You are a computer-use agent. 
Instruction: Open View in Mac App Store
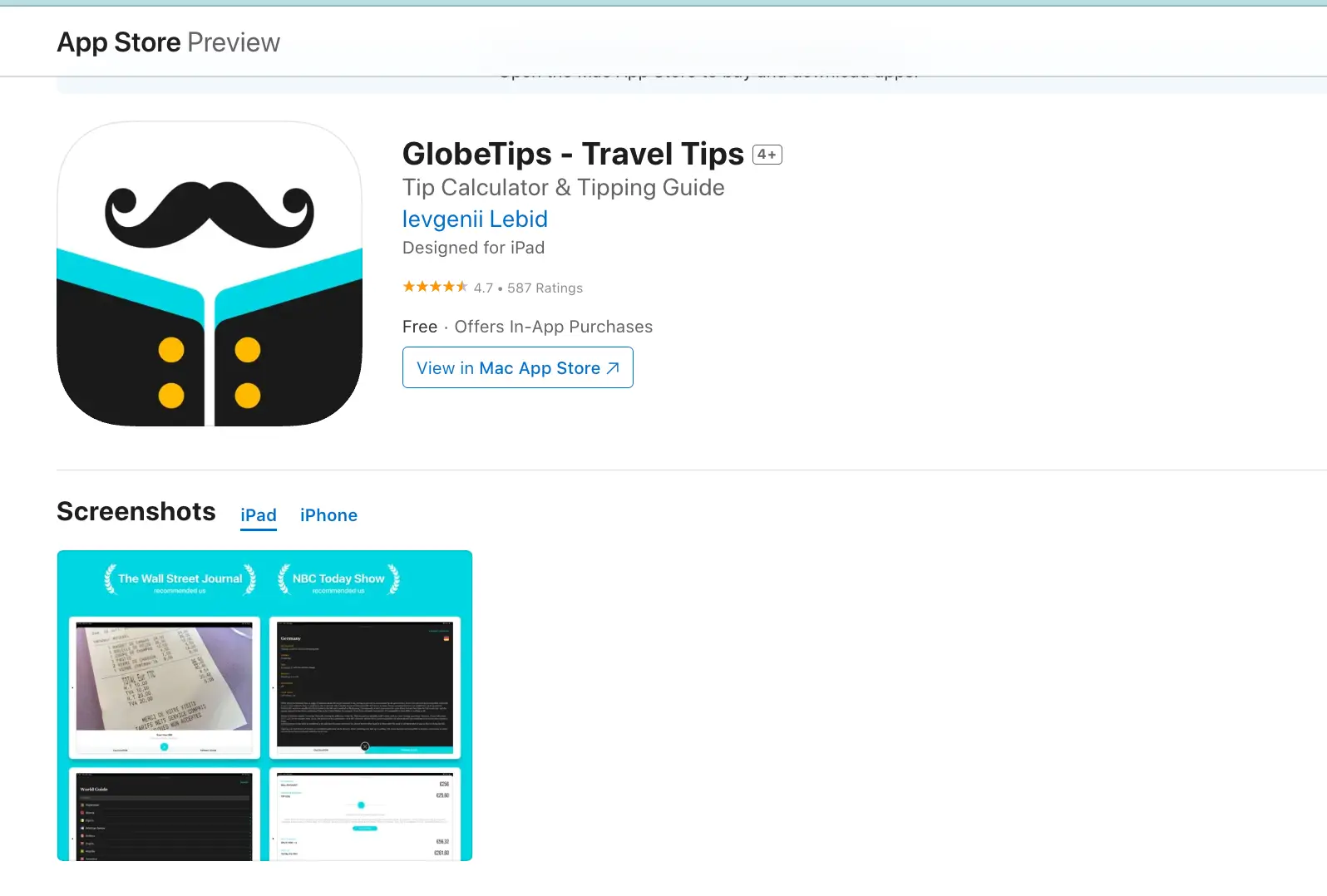coord(518,367)
